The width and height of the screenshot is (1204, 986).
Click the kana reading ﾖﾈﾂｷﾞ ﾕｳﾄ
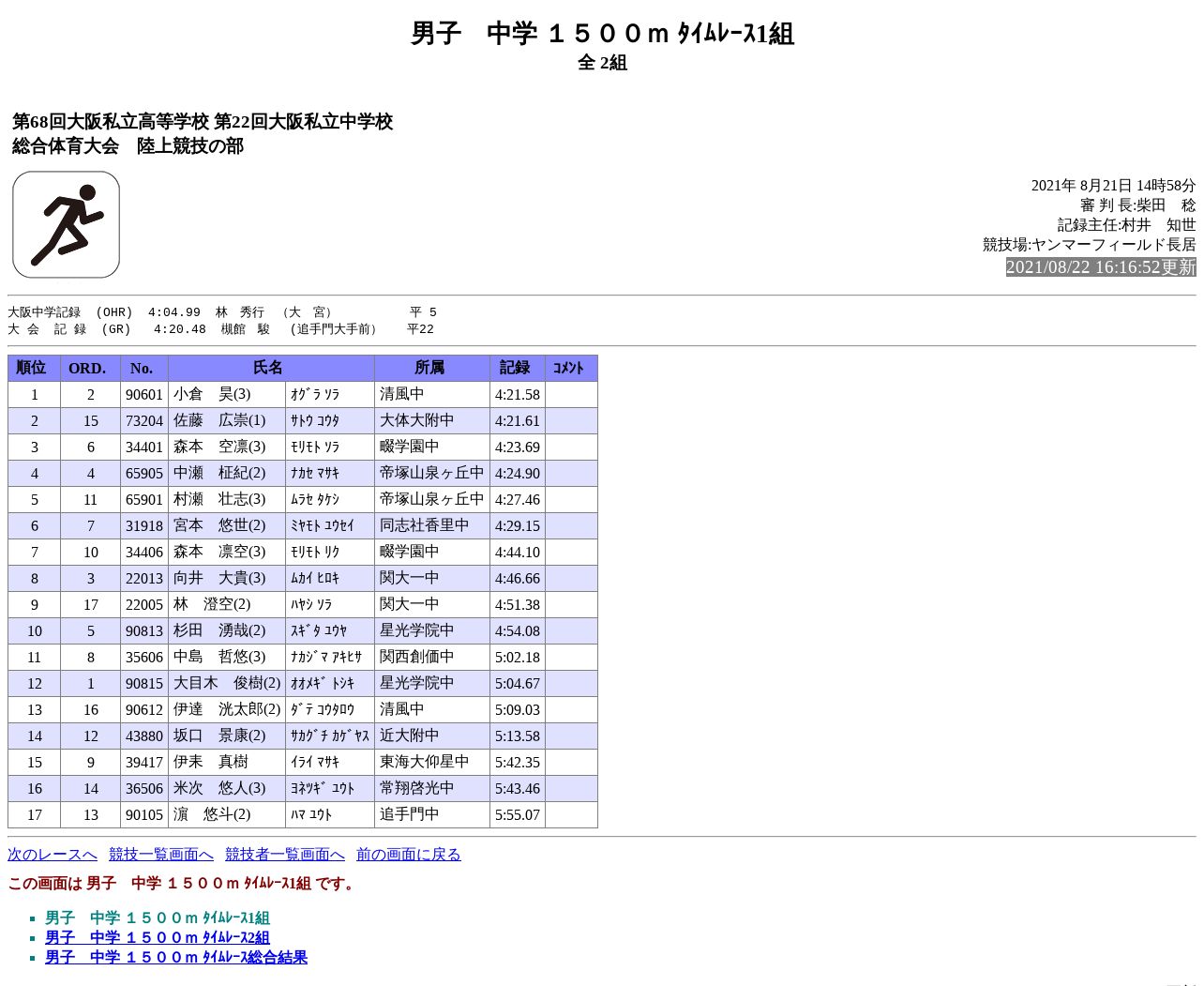point(323,789)
